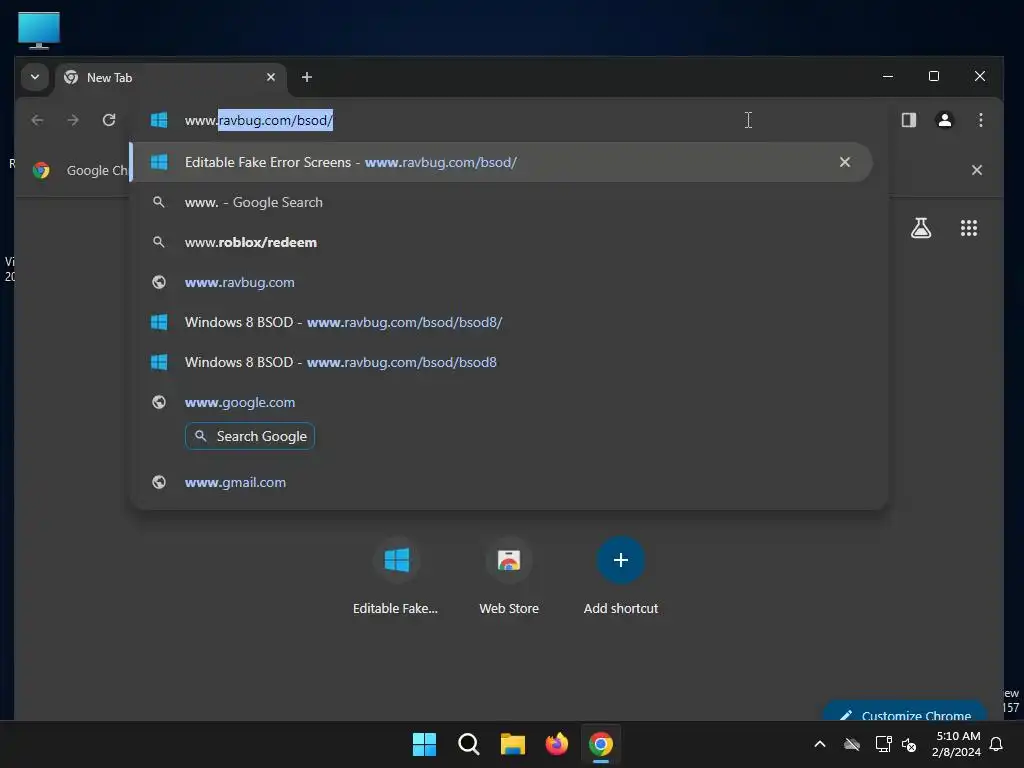Show hidden tray icons chevron

pos(820,744)
